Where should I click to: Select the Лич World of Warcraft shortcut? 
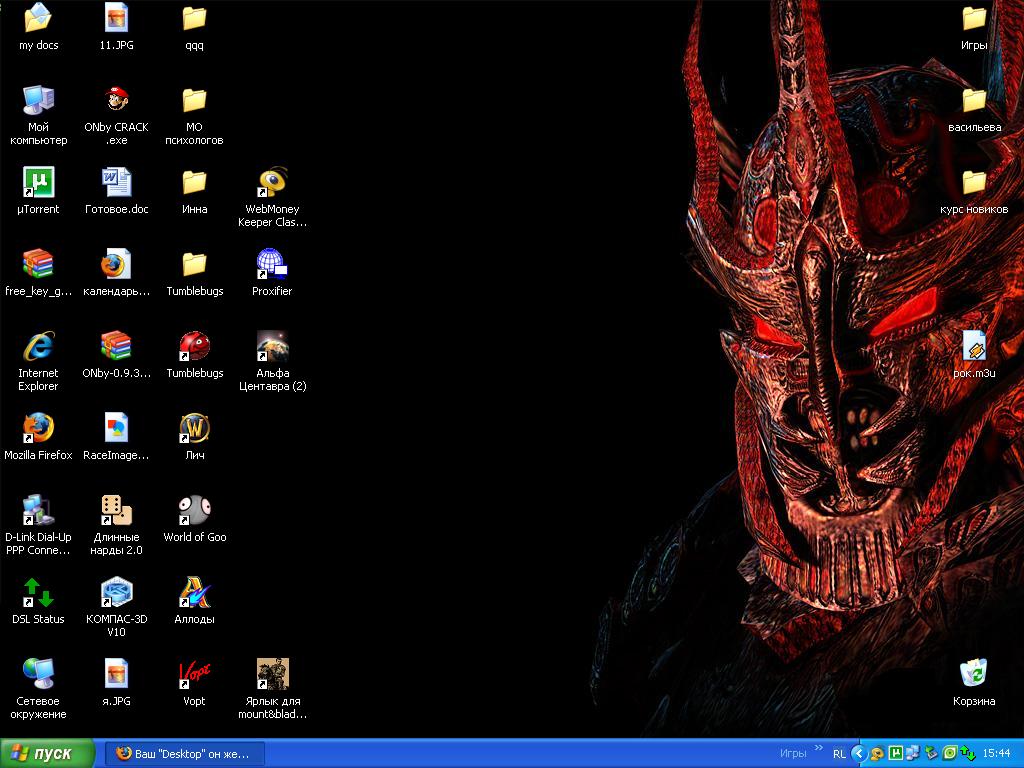(x=194, y=428)
